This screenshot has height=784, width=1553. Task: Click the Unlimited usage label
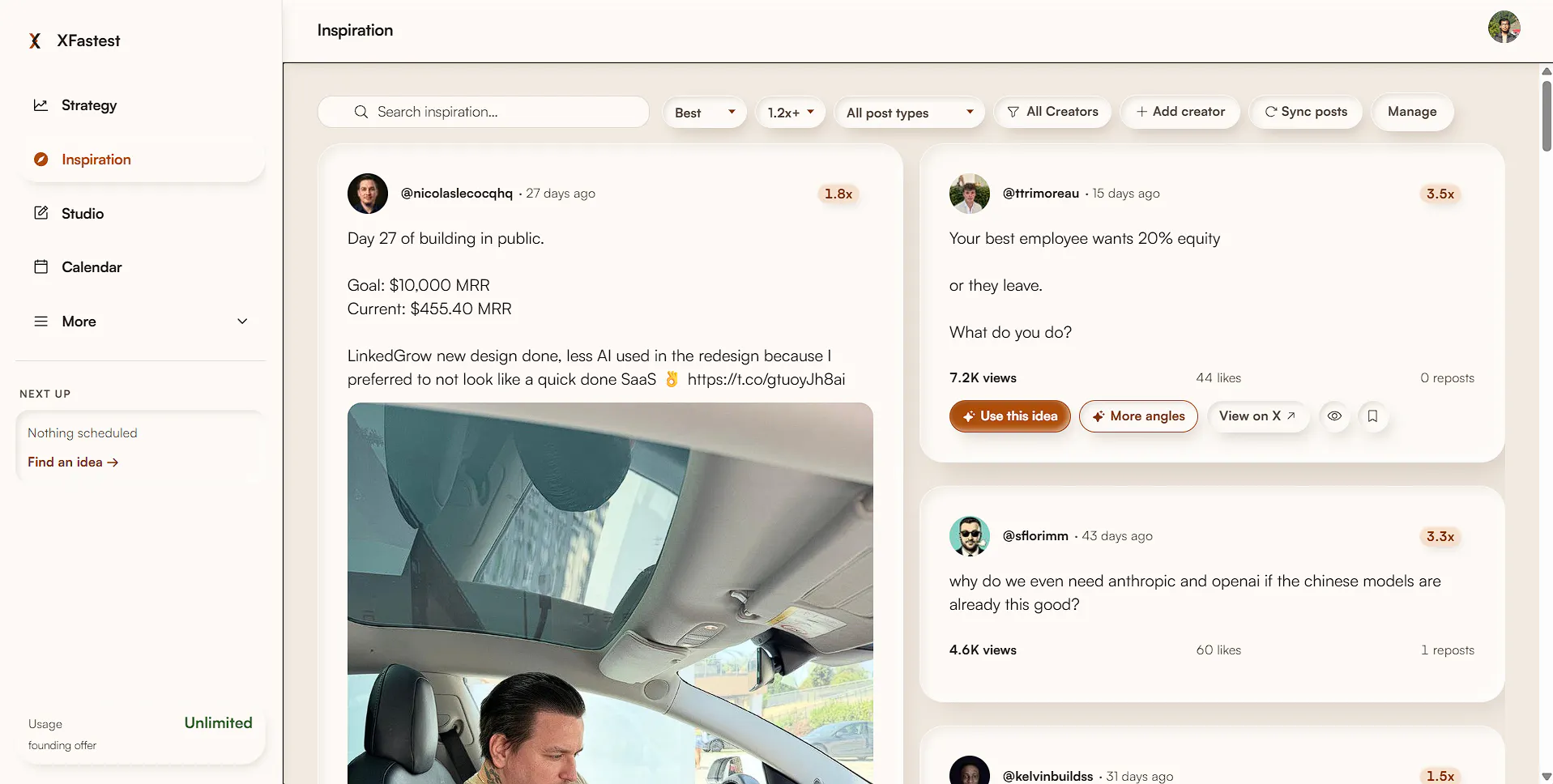(218, 722)
